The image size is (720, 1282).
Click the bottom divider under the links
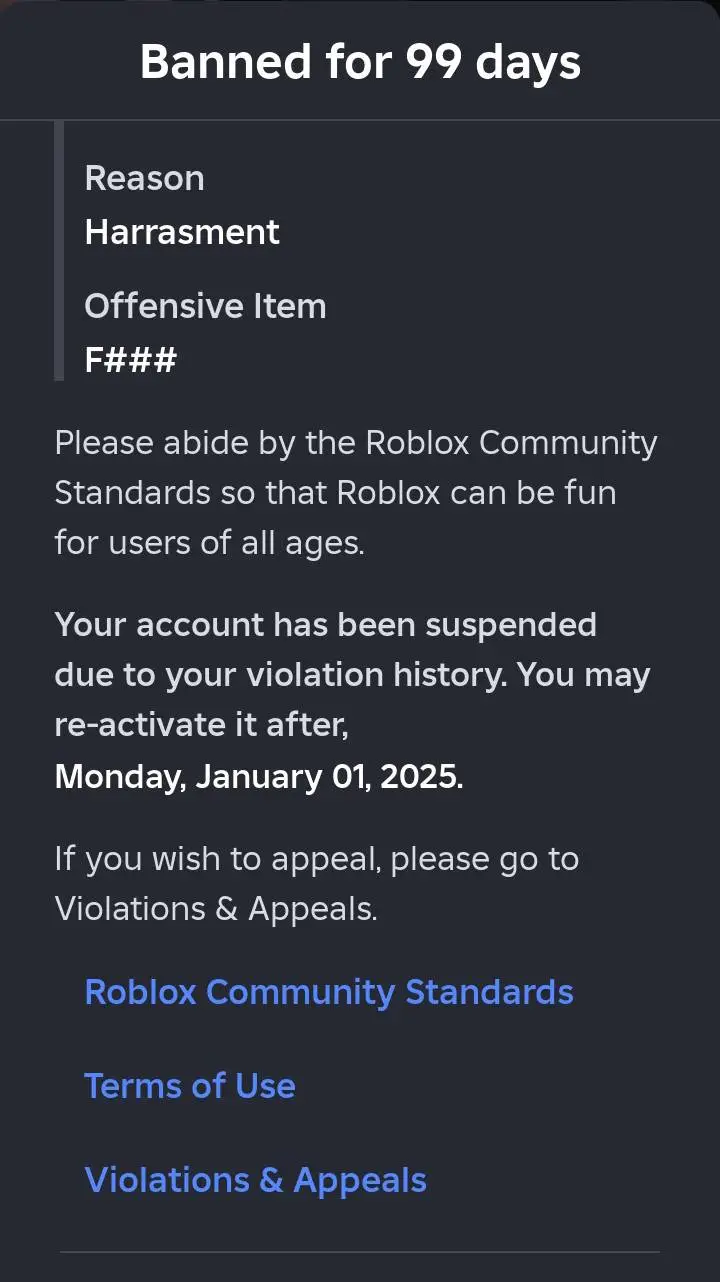click(x=360, y=1251)
